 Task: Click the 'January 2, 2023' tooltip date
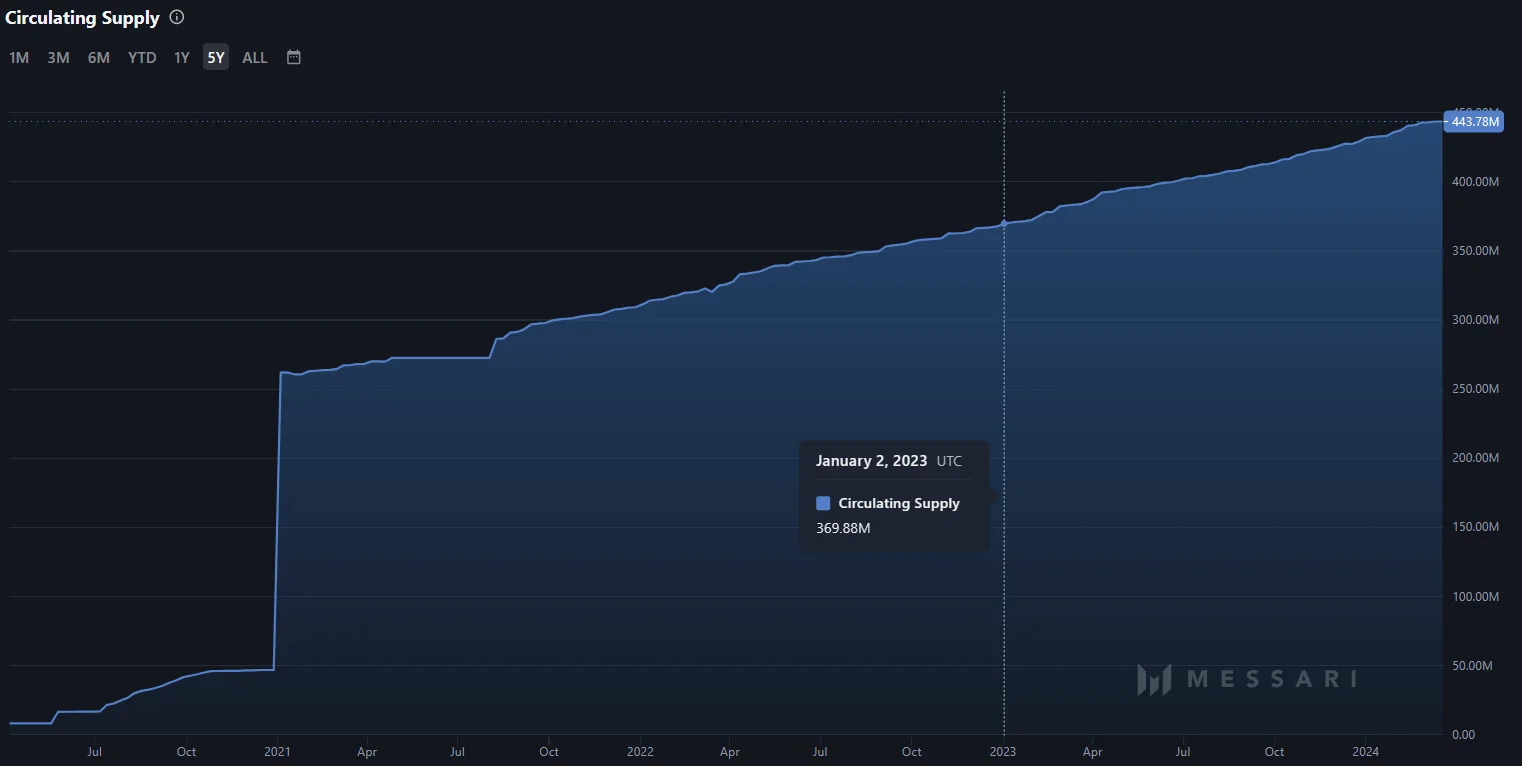(872, 461)
